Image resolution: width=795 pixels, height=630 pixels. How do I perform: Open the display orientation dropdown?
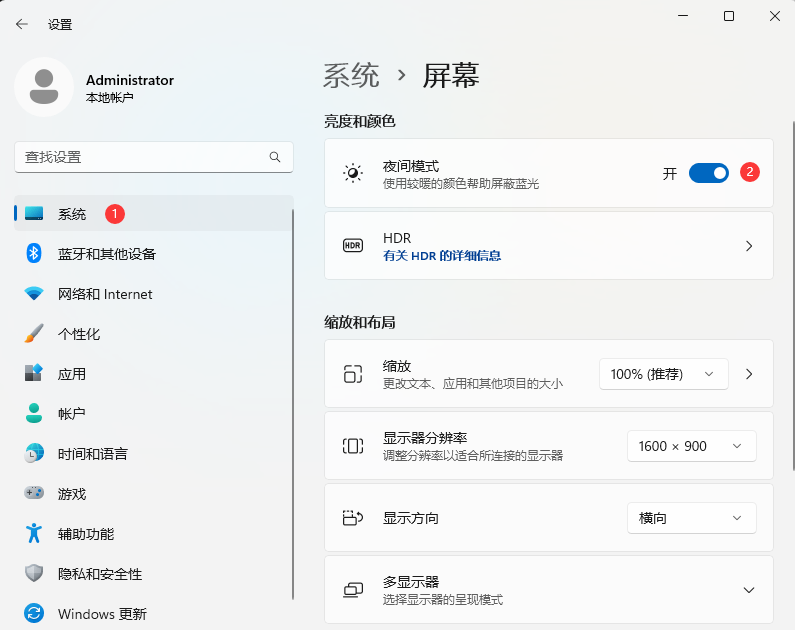[x=691, y=518]
